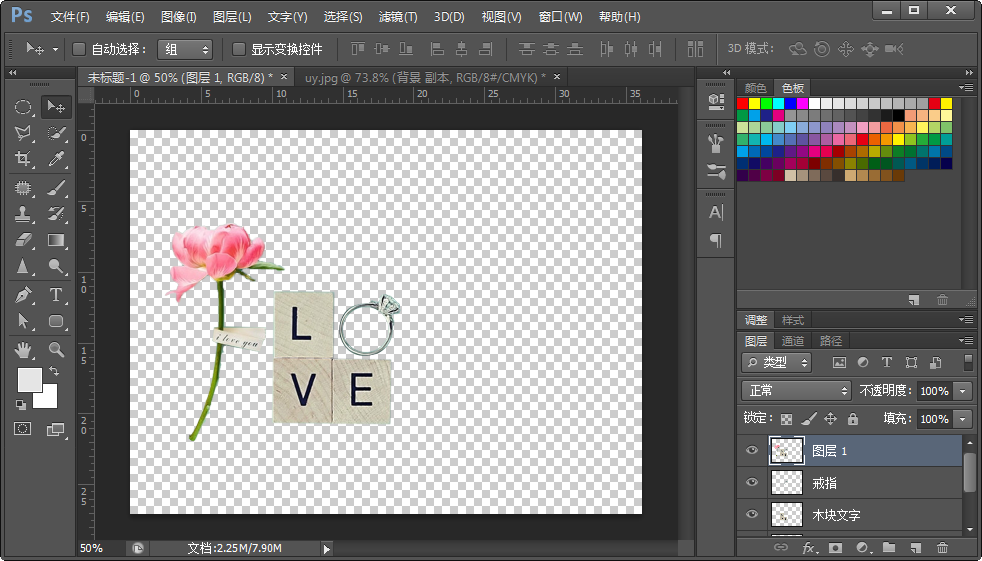Click the 图层 1 layer thumbnail

click(x=786, y=451)
